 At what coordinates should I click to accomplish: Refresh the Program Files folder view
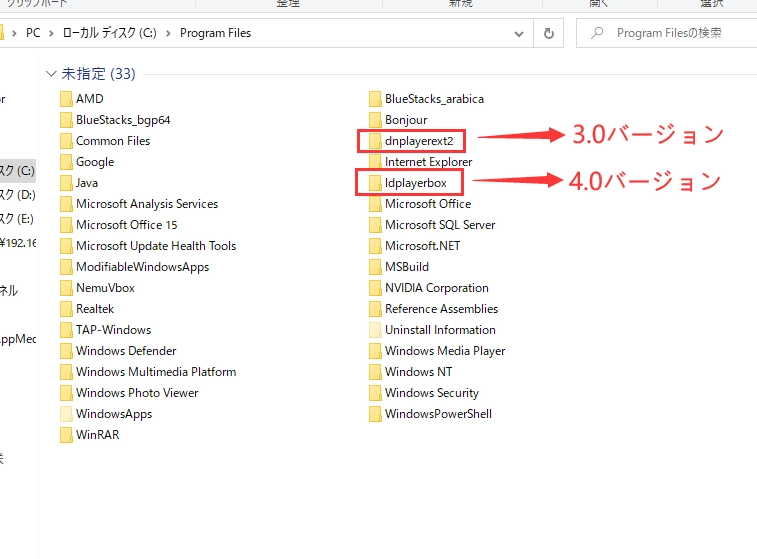click(548, 33)
